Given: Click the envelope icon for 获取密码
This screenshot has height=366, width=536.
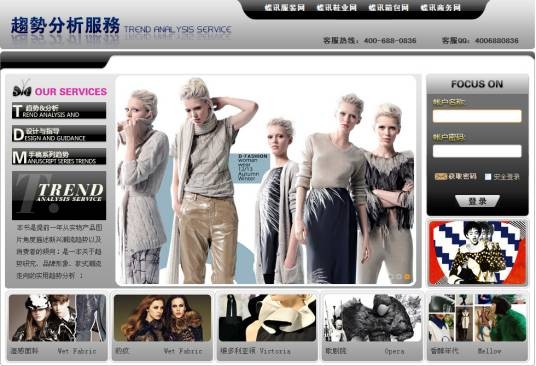Looking at the screenshot, I should point(441,177).
